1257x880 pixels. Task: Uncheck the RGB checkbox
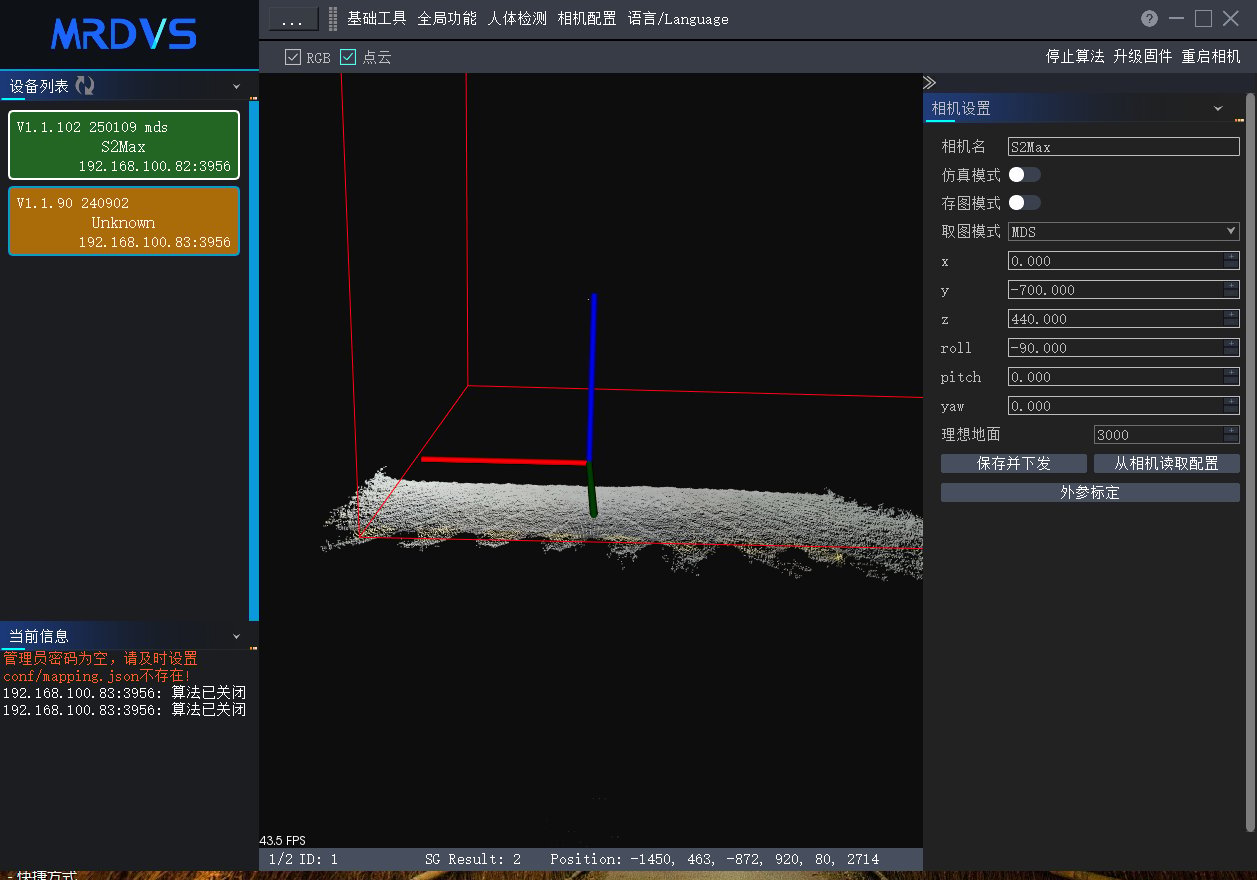(x=293, y=57)
